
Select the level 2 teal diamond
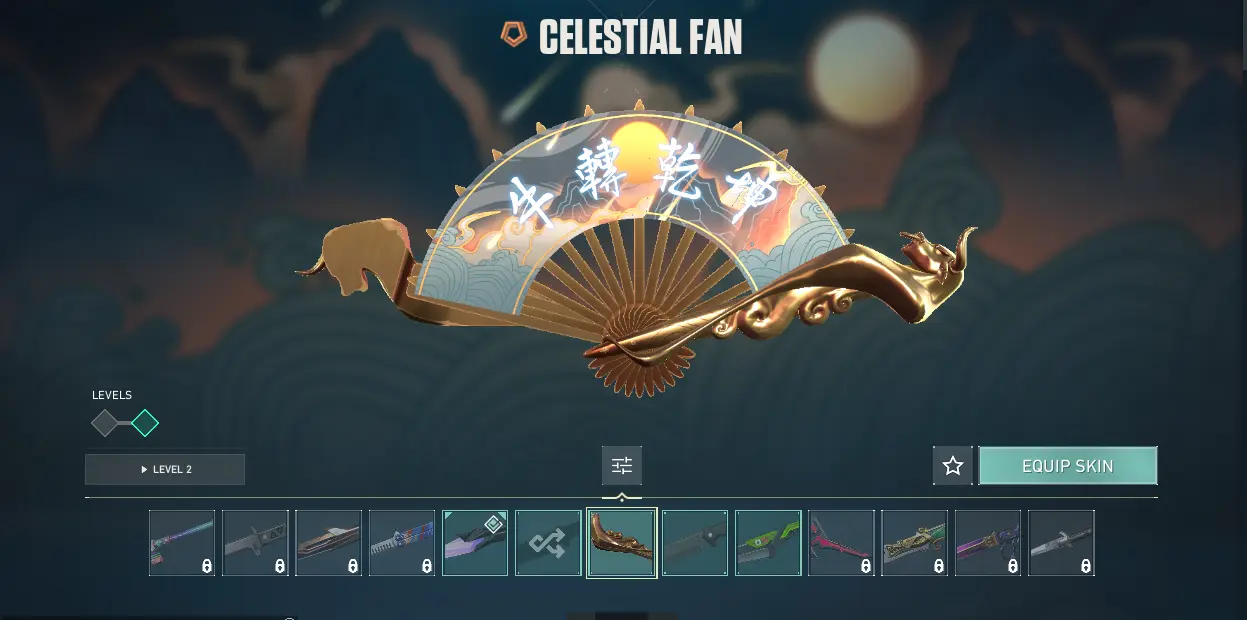145,423
